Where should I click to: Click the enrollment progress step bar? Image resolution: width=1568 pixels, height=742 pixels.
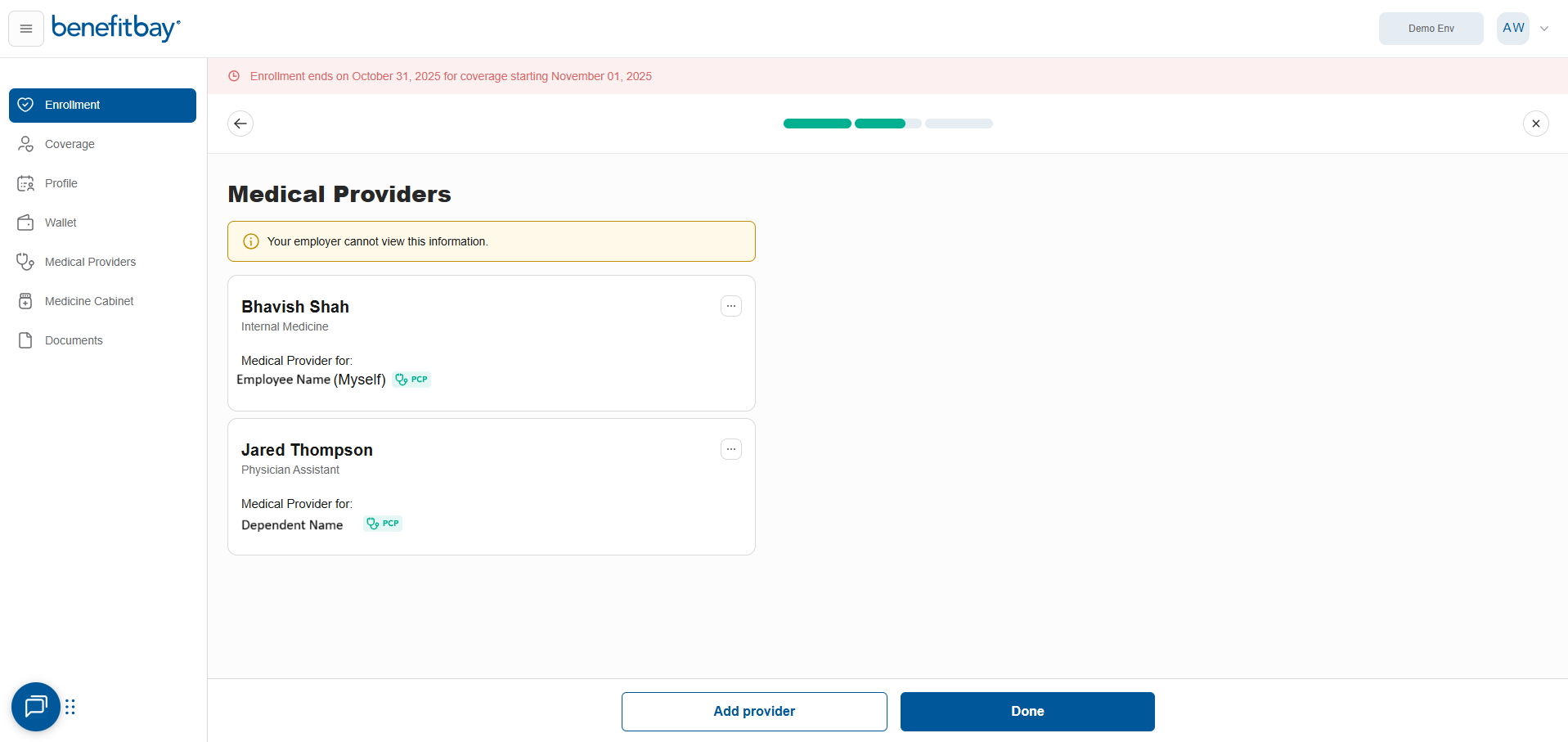coord(887,124)
